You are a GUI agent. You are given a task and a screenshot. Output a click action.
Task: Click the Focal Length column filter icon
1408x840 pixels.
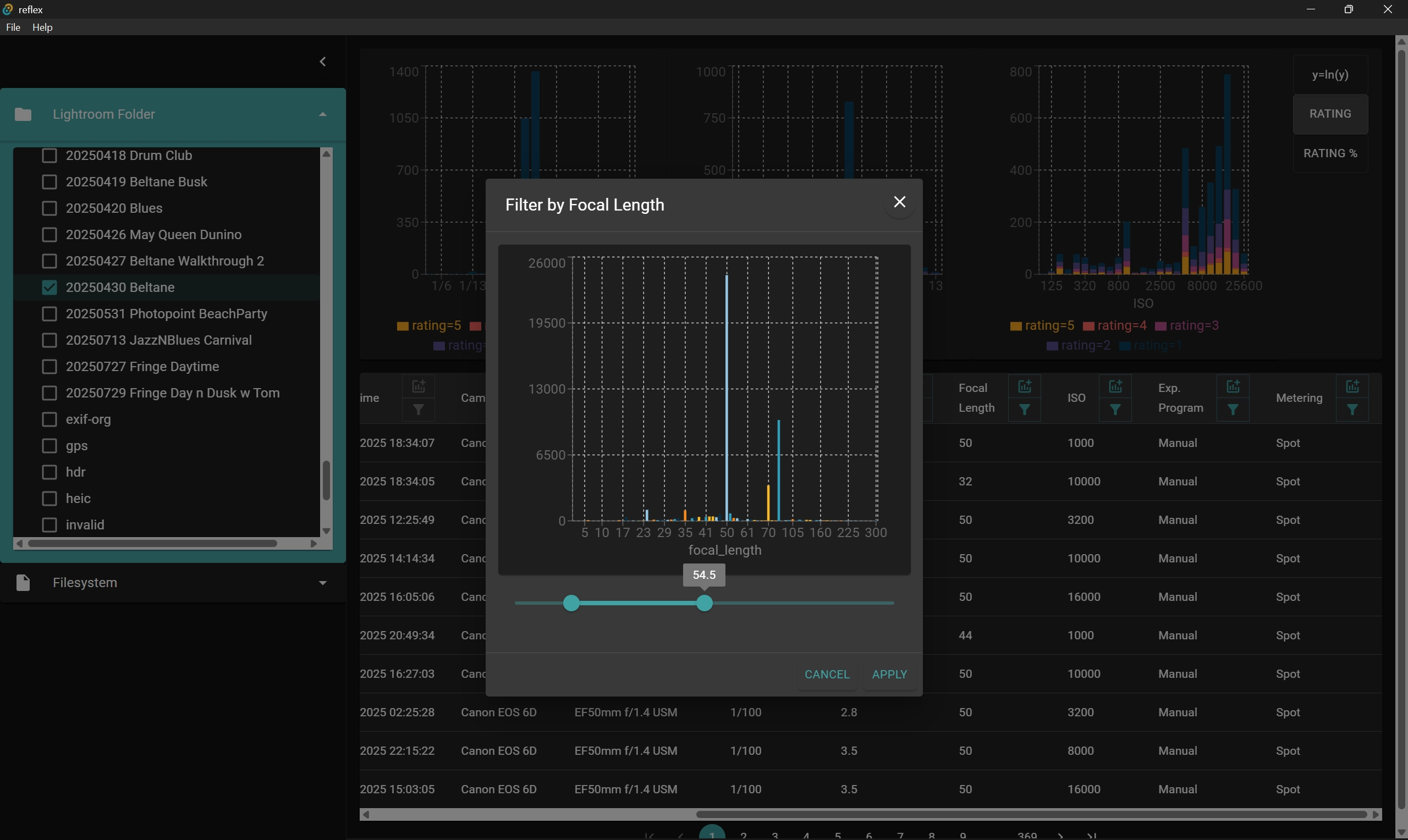tap(1024, 410)
